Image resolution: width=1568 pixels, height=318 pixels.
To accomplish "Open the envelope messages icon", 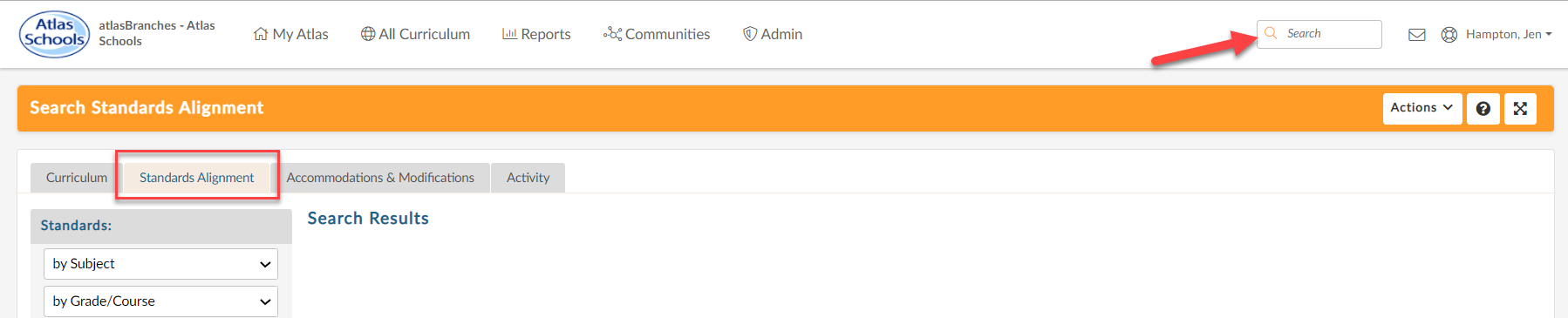I will point(1417,35).
